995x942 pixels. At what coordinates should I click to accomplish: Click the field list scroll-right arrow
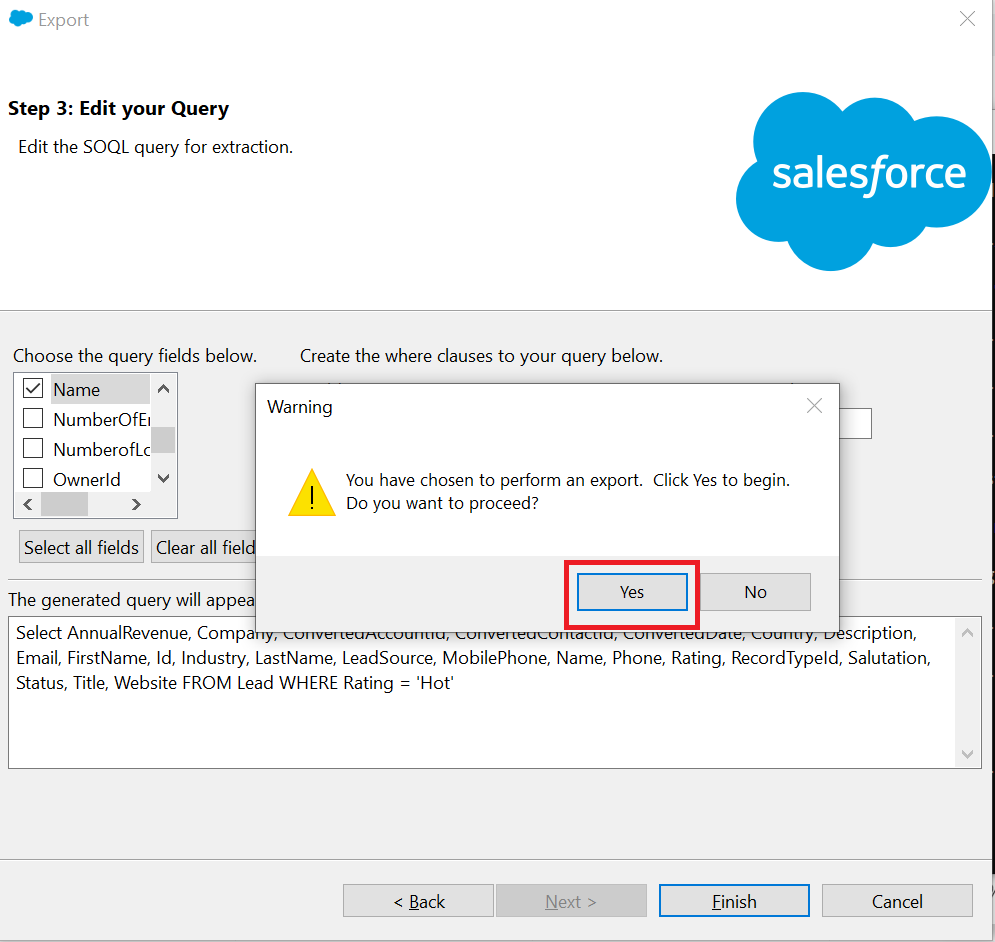click(x=136, y=505)
